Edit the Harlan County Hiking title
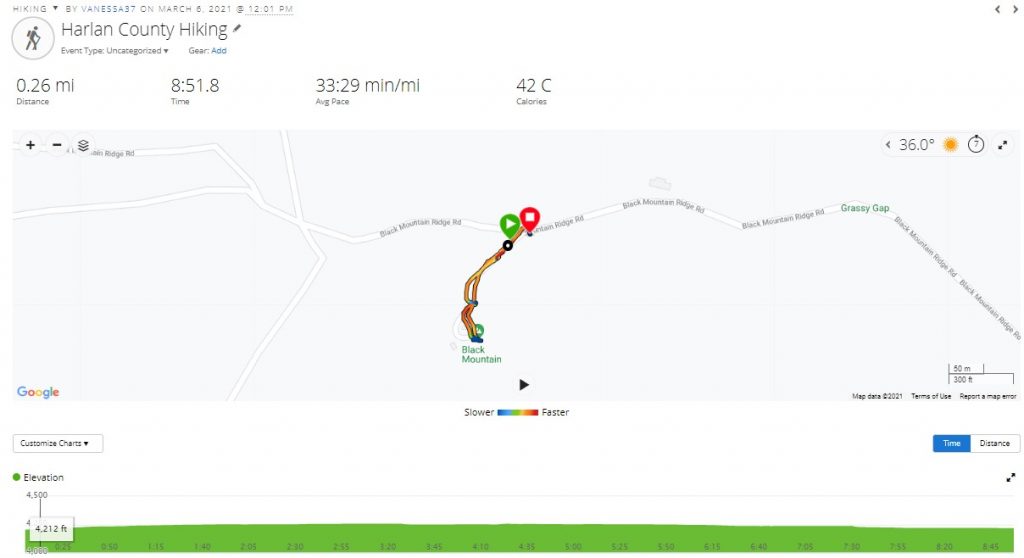1024x558 pixels. click(x=237, y=29)
